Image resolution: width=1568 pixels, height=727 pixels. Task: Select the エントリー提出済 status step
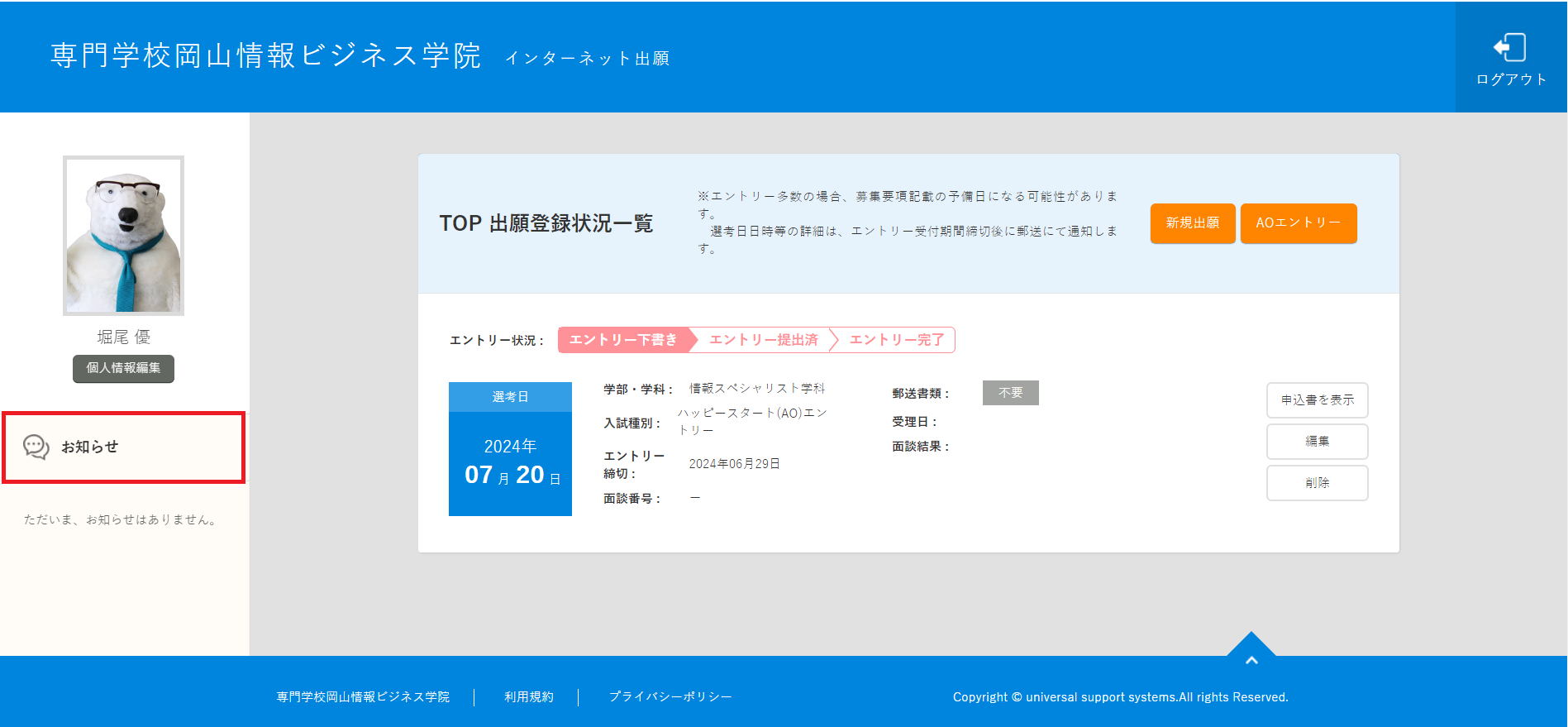763,340
